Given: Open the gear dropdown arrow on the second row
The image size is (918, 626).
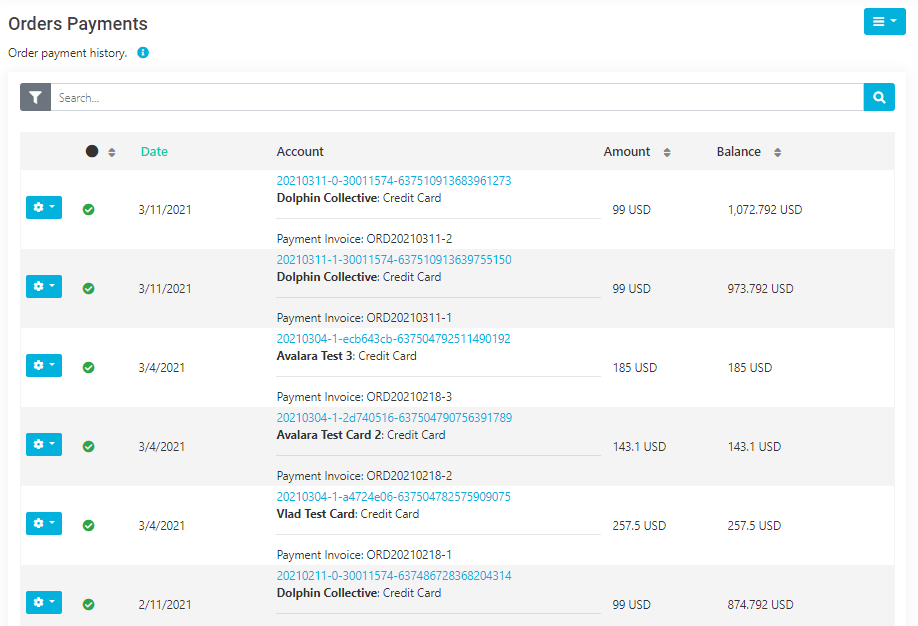Looking at the screenshot, I should [x=50, y=286].
